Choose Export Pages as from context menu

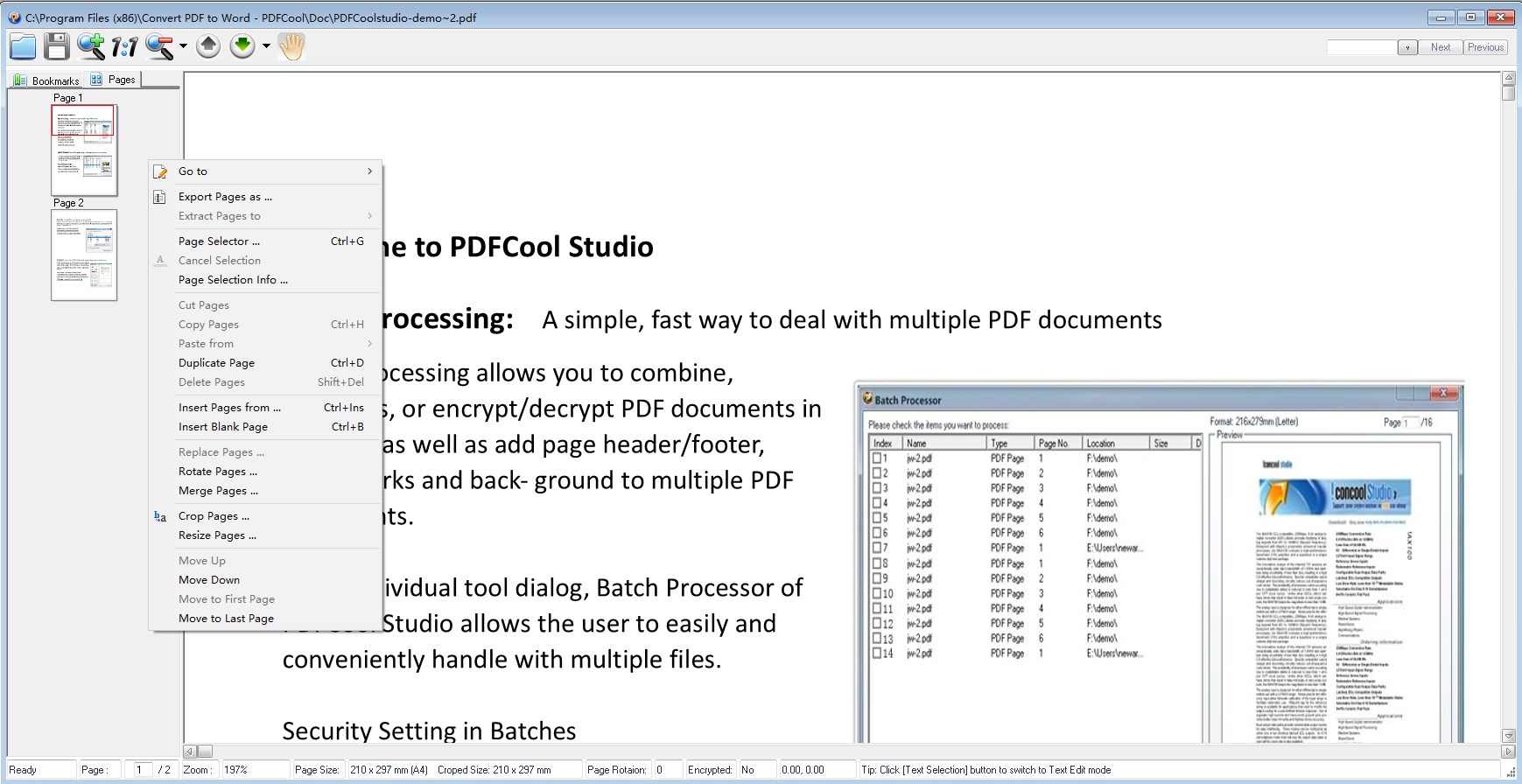(265, 197)
